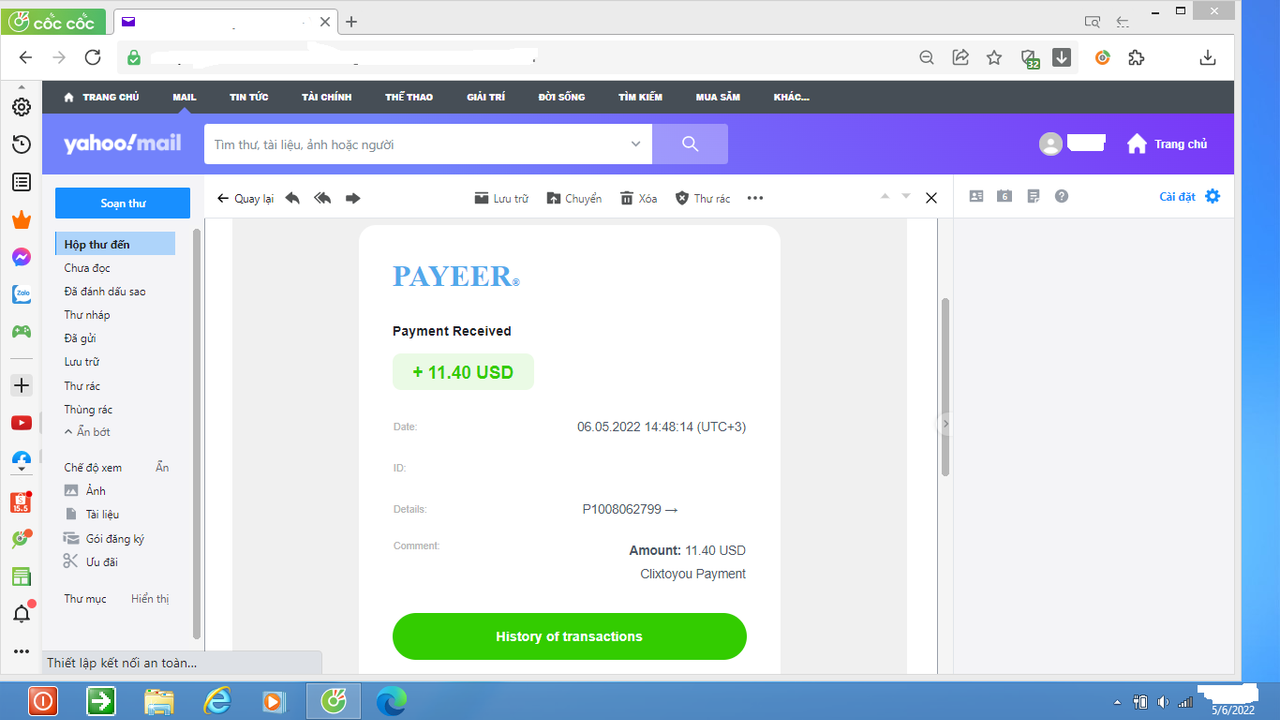The image size is (1280, 720).
Task: Open reading list sidebar icon
Action: [x=21, y=182]
